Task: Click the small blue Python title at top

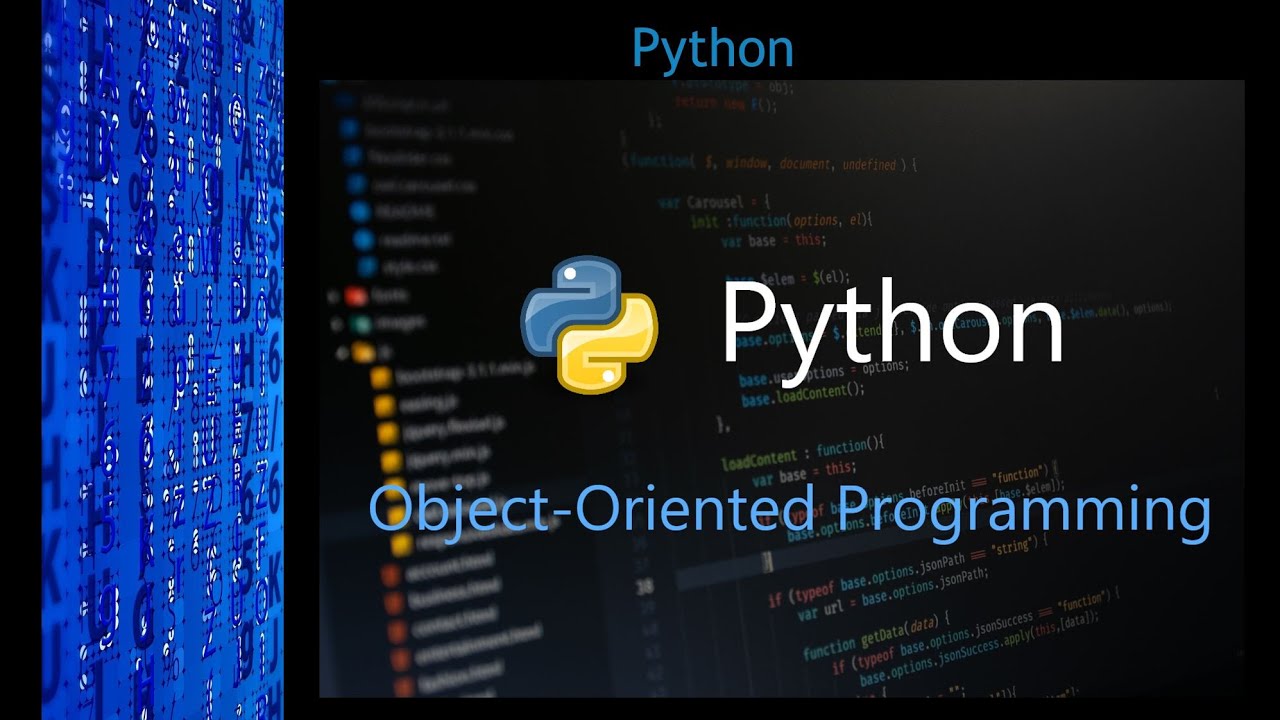Action: 713,49
